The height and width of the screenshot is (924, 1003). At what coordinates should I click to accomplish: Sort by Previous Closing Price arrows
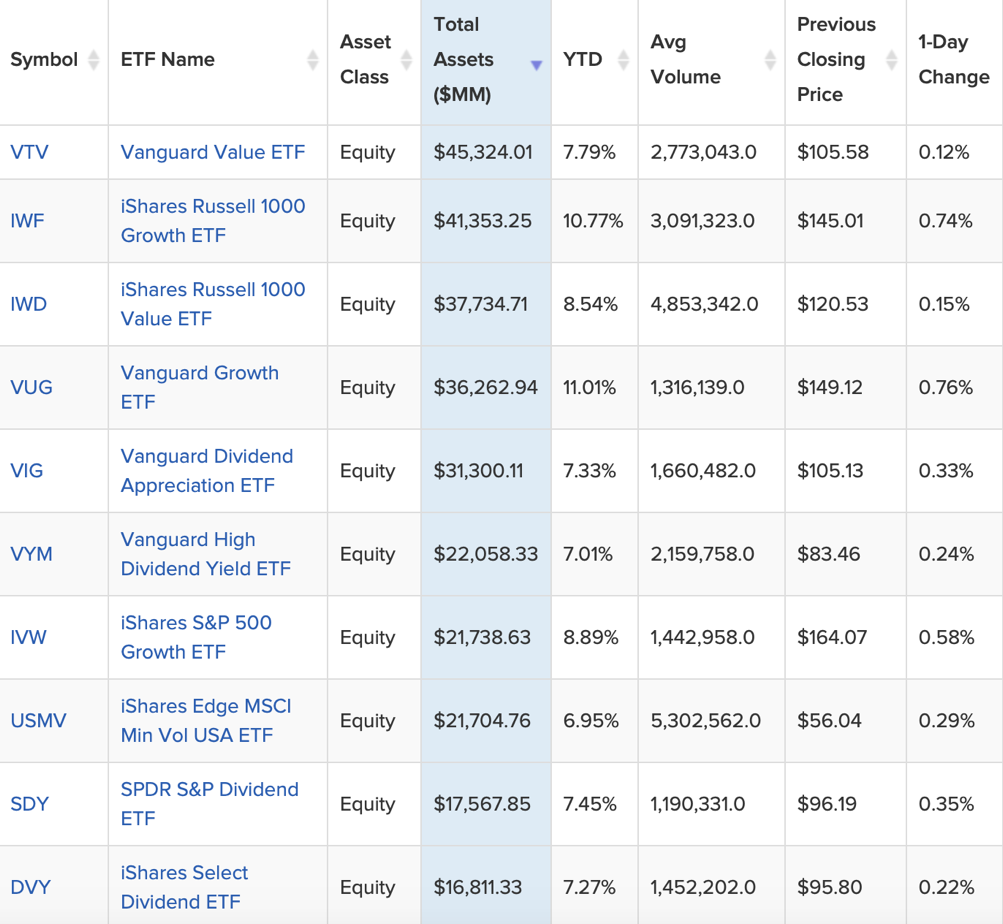(892, 60)
